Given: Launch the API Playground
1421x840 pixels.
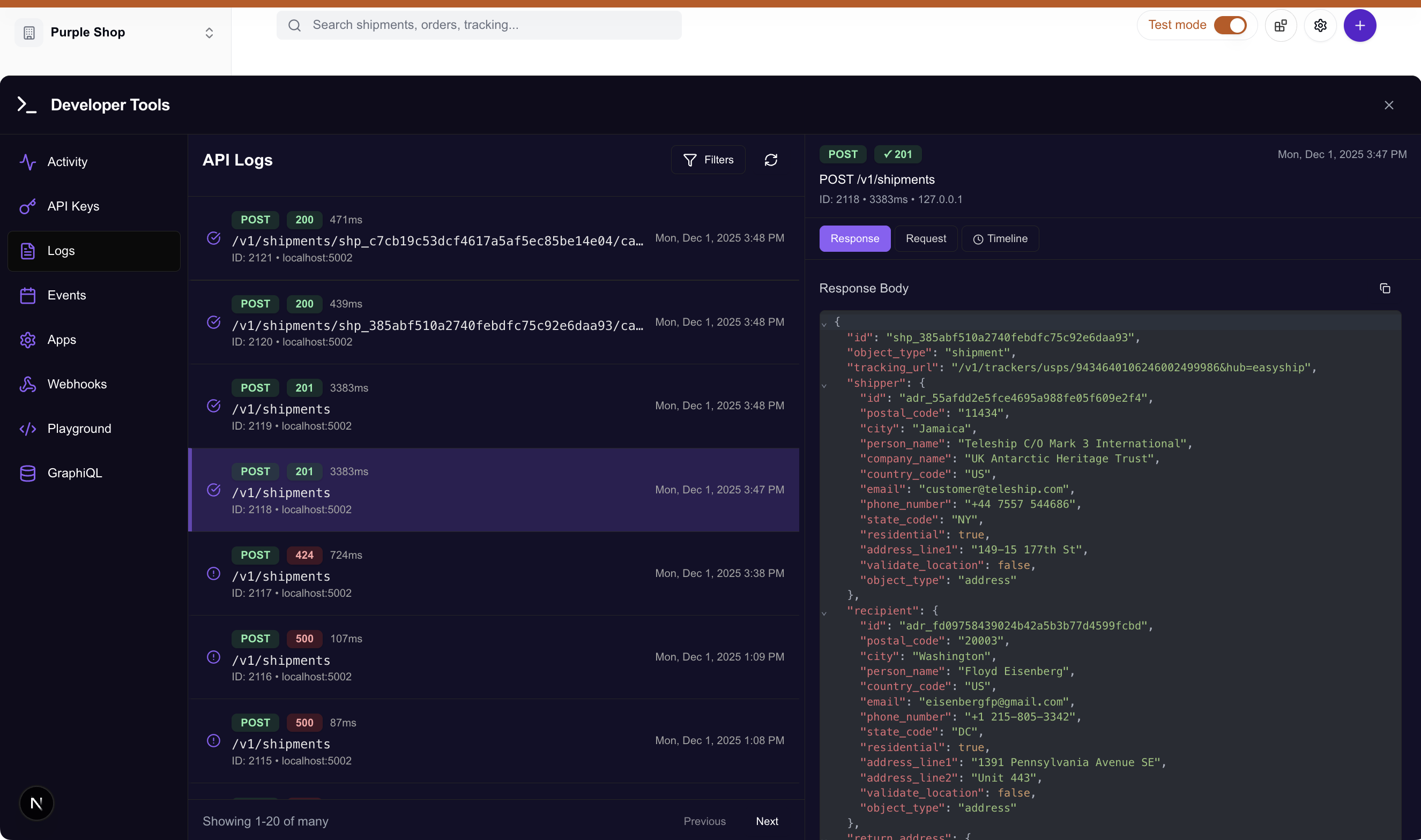Looking at the screenshot, I should coord(93,429).
